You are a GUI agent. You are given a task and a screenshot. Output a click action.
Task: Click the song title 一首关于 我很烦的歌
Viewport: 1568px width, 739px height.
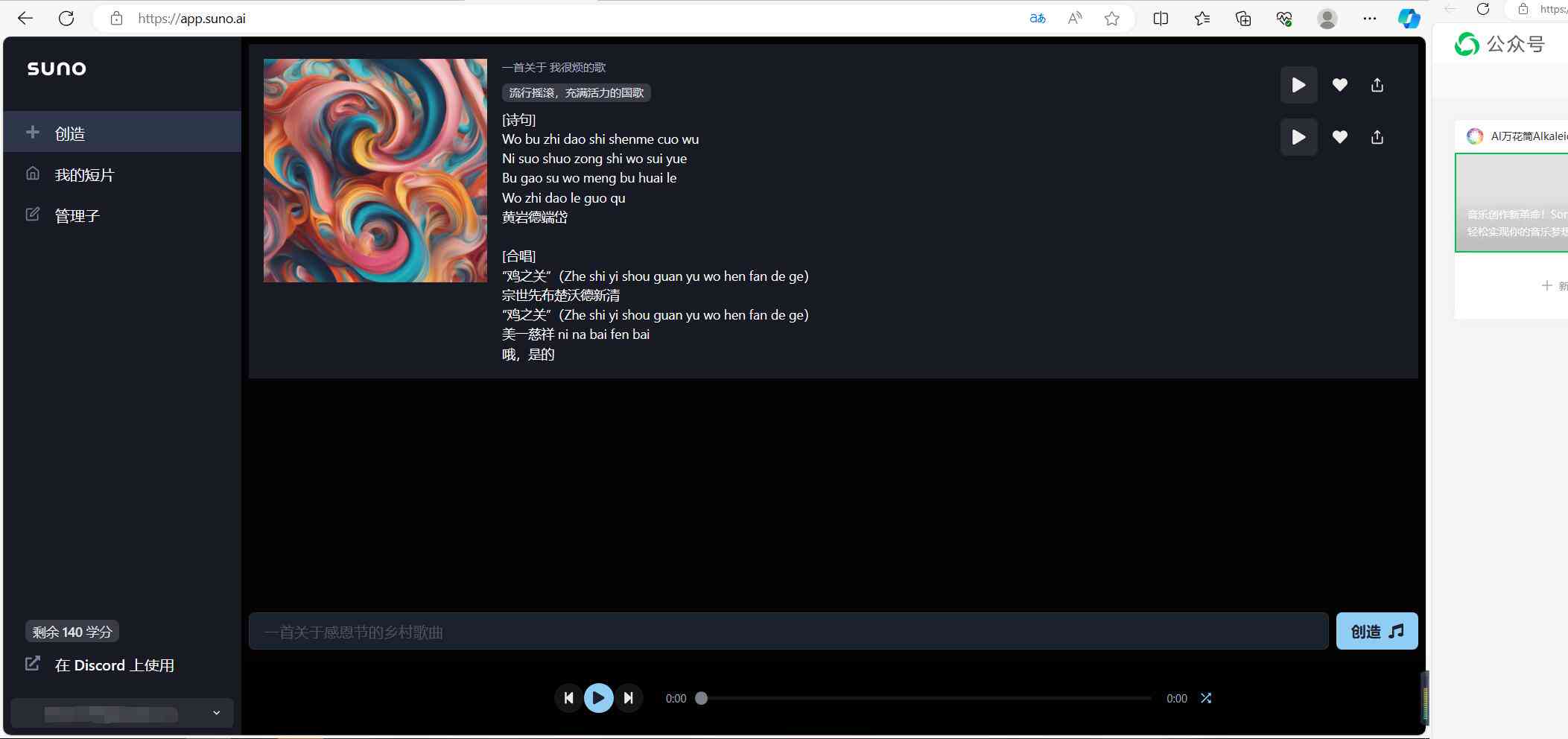pos(553,68)
